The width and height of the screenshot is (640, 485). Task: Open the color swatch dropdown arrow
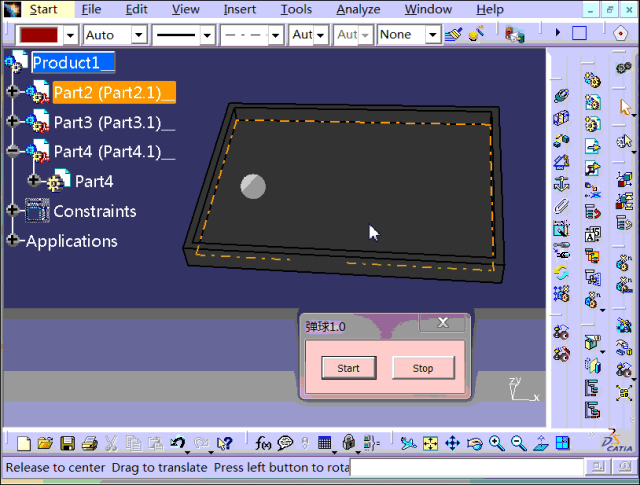[x=71, y=35]
